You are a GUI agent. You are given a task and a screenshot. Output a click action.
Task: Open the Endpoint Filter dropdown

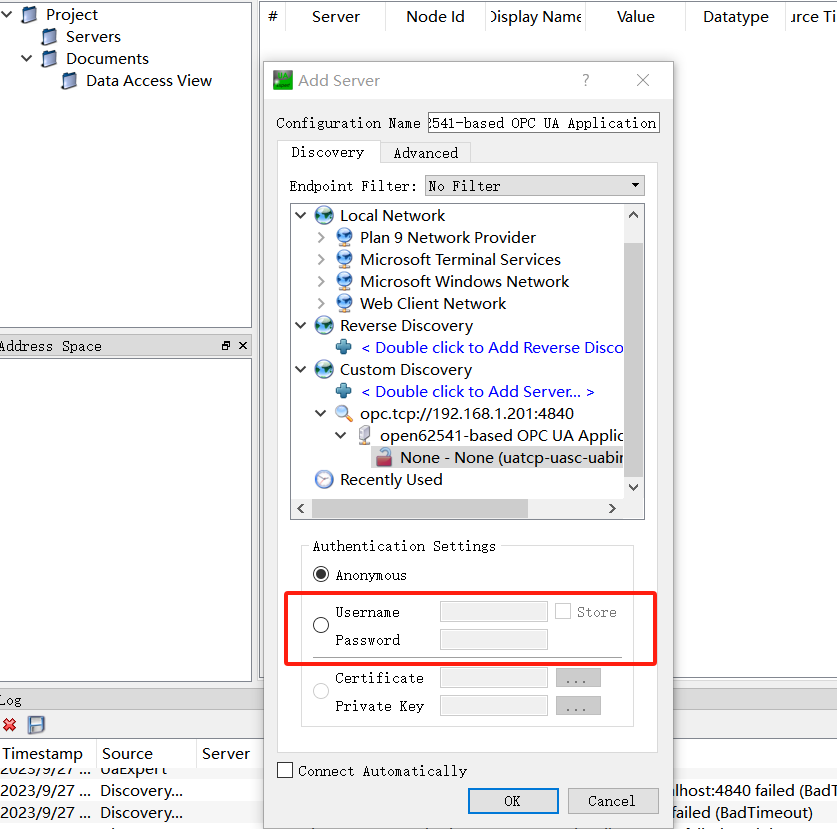(x=534, y=185)
